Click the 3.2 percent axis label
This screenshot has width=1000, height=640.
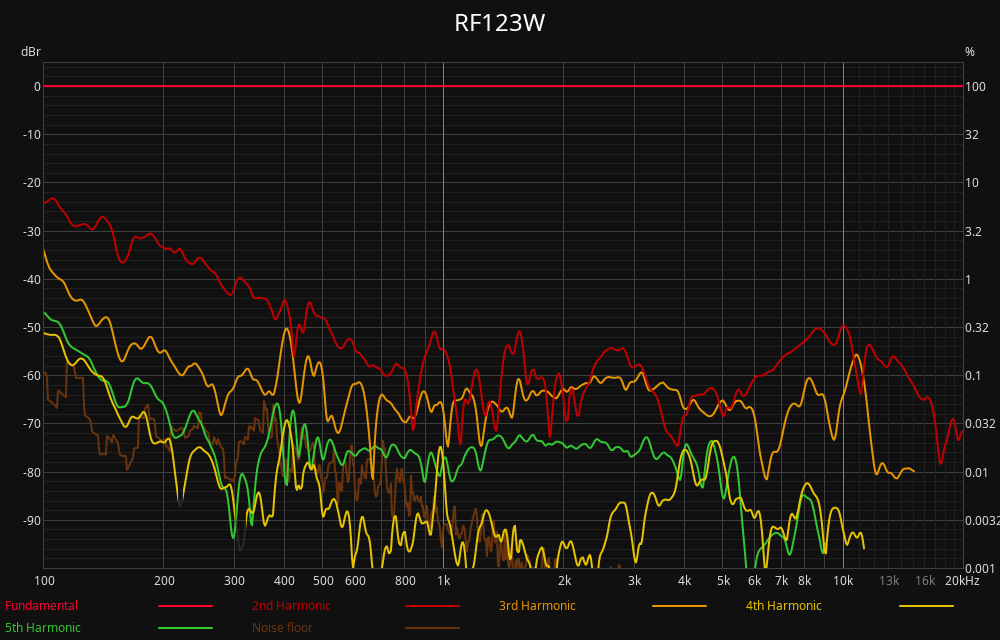click(x=973, y=231)
